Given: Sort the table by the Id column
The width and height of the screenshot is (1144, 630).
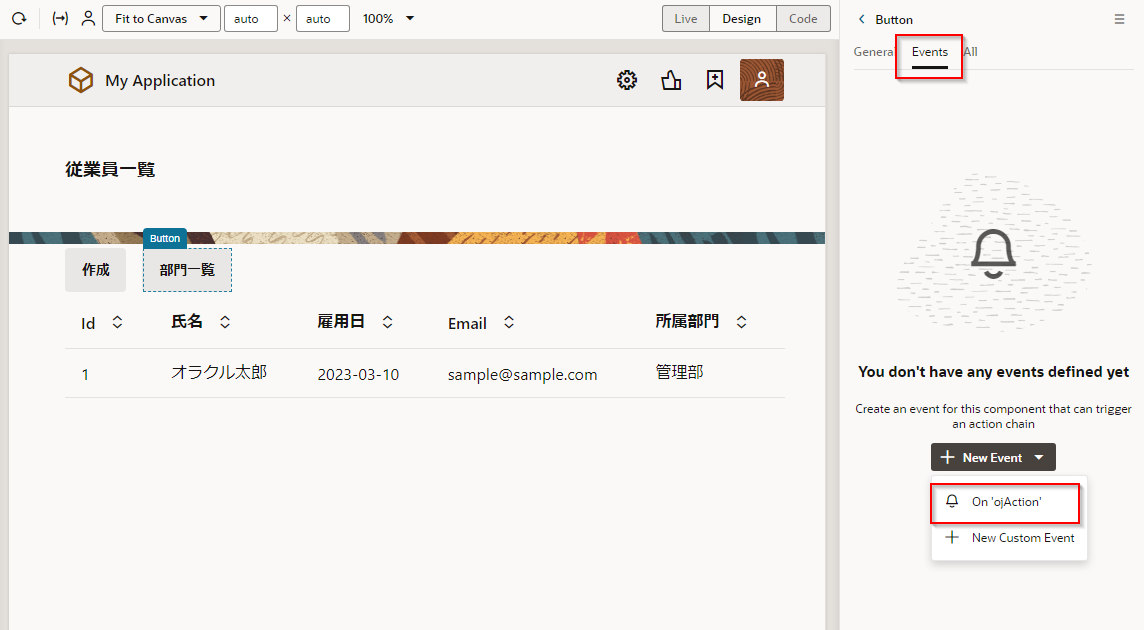Looking at the screenshot, I should point(117,323).
